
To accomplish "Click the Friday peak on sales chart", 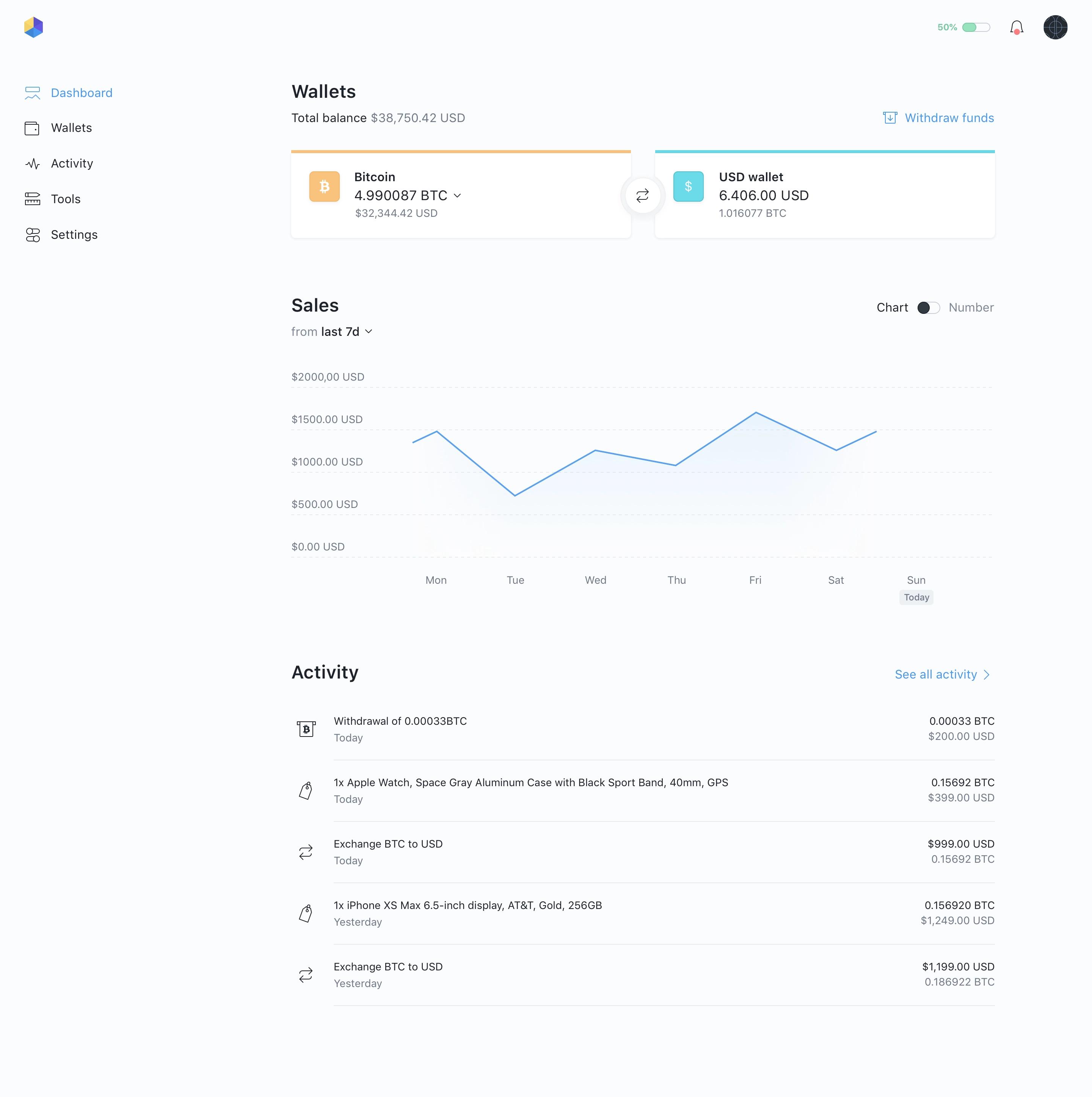I will [756, 412].
